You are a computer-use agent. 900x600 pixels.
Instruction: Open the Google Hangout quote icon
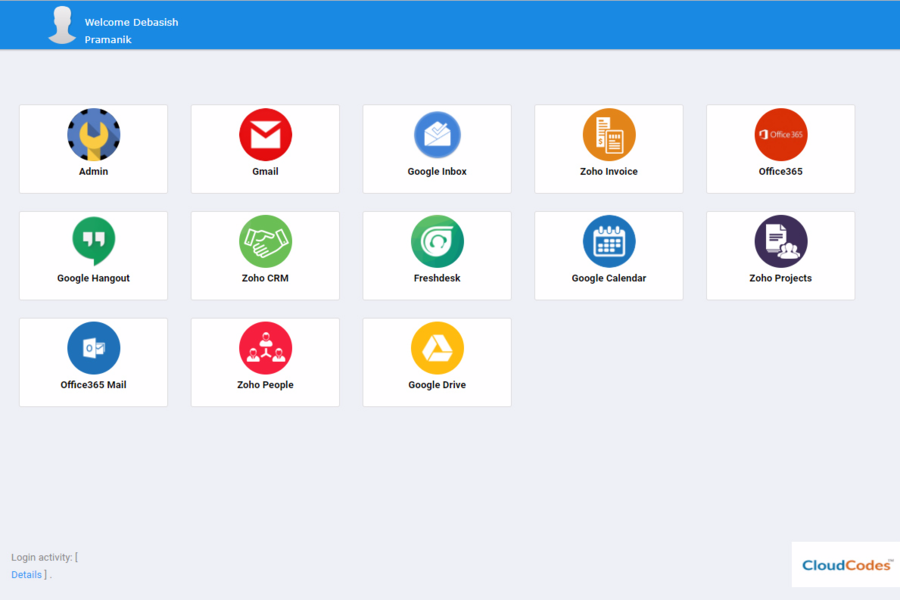94,241
